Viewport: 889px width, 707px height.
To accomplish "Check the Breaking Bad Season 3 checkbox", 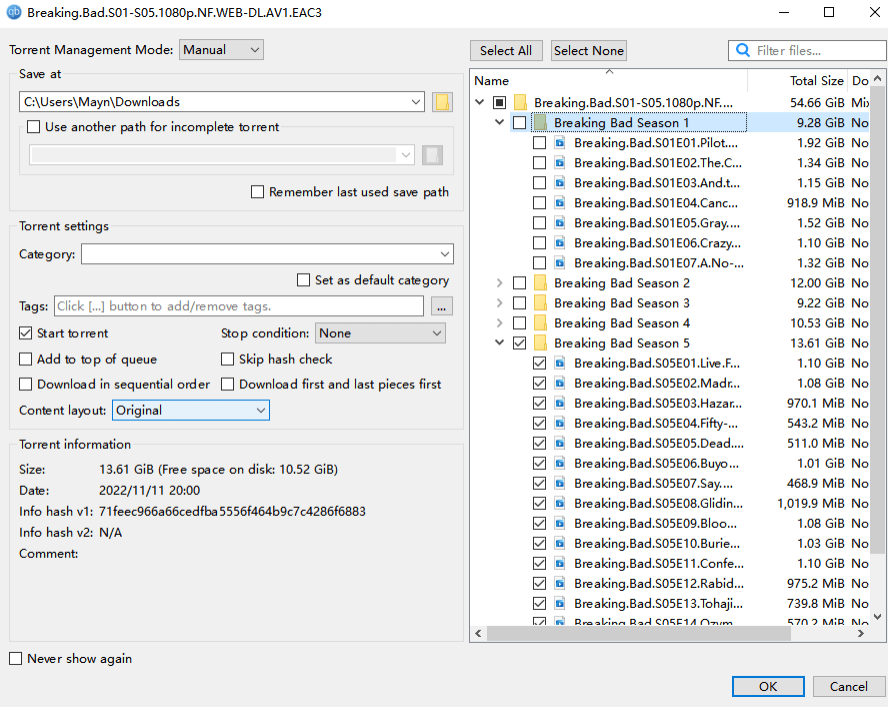I will click(519, 303).
